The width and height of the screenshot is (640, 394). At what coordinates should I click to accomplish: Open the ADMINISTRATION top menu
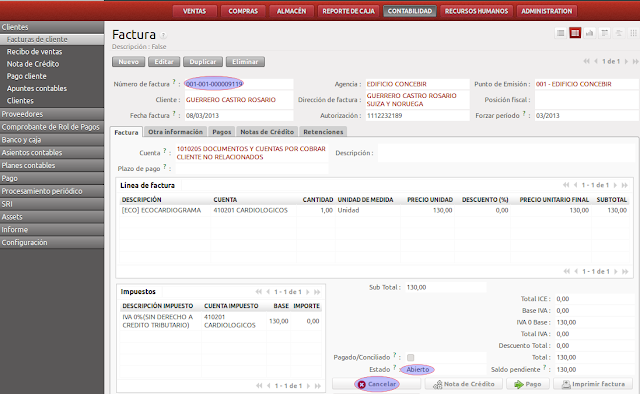coord(547,11)
